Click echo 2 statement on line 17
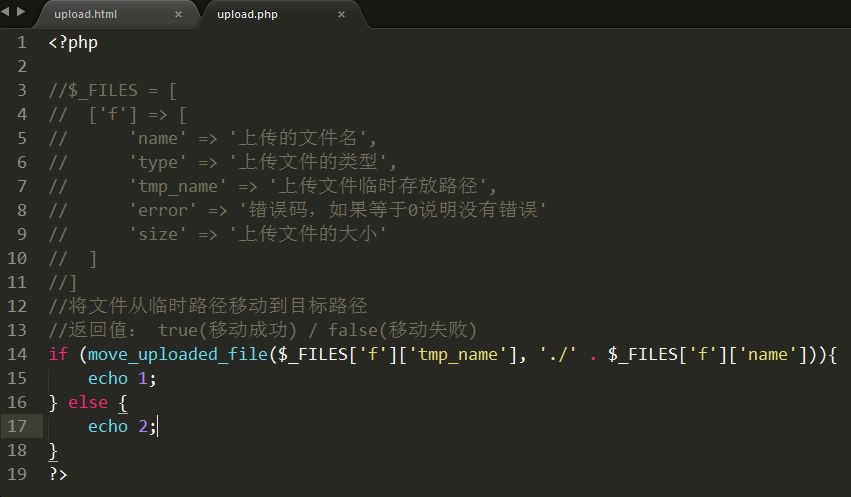 122,426
